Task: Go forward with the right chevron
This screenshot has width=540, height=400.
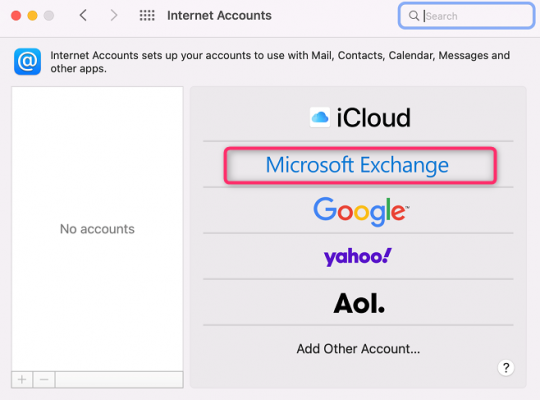Action: pyautogui.click(x=114, y=16)
